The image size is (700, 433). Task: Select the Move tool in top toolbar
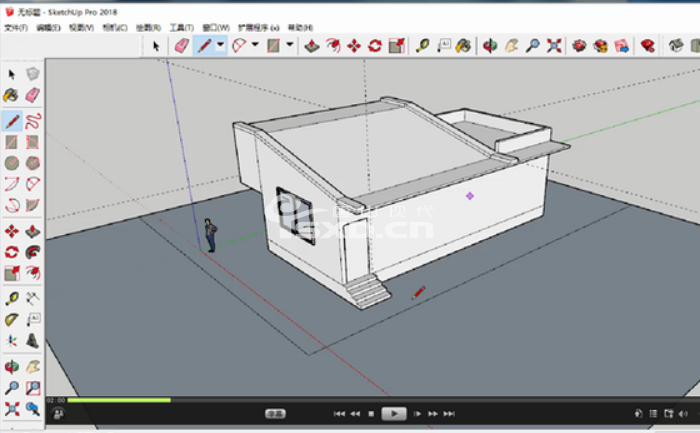[x=354, y=46]
